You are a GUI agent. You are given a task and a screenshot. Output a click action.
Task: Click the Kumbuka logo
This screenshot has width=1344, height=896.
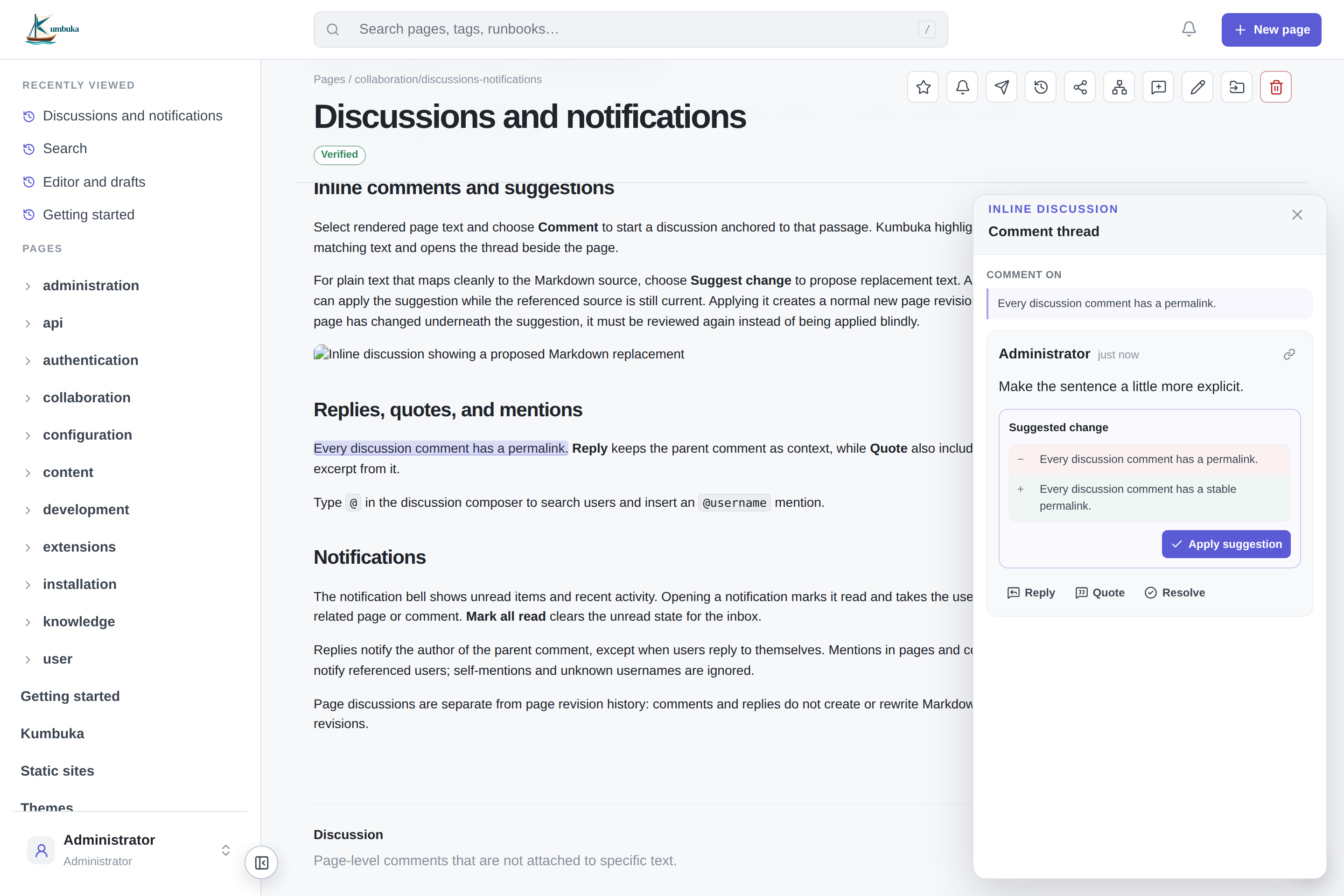point(52,29)
